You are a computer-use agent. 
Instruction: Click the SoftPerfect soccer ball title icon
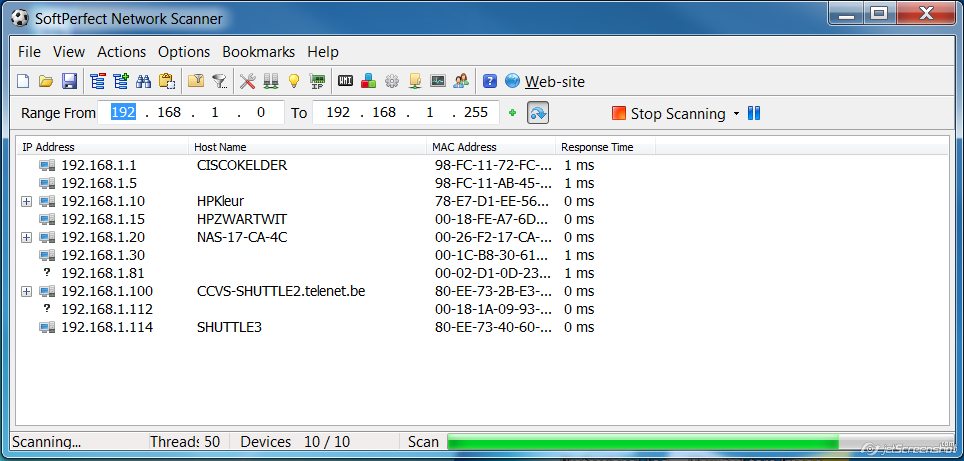[20, 18]
